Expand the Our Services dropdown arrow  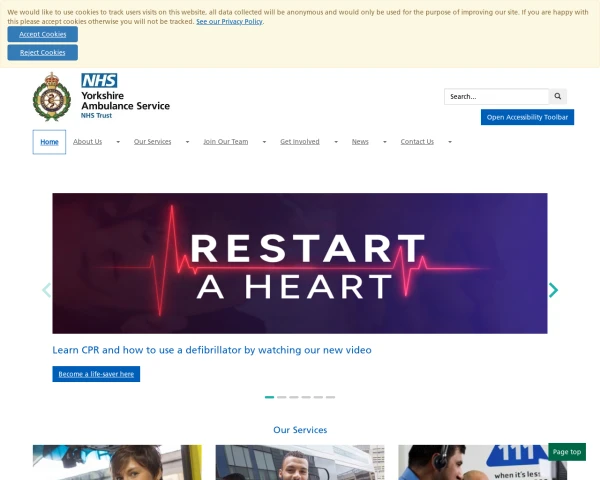click(187, 142)
